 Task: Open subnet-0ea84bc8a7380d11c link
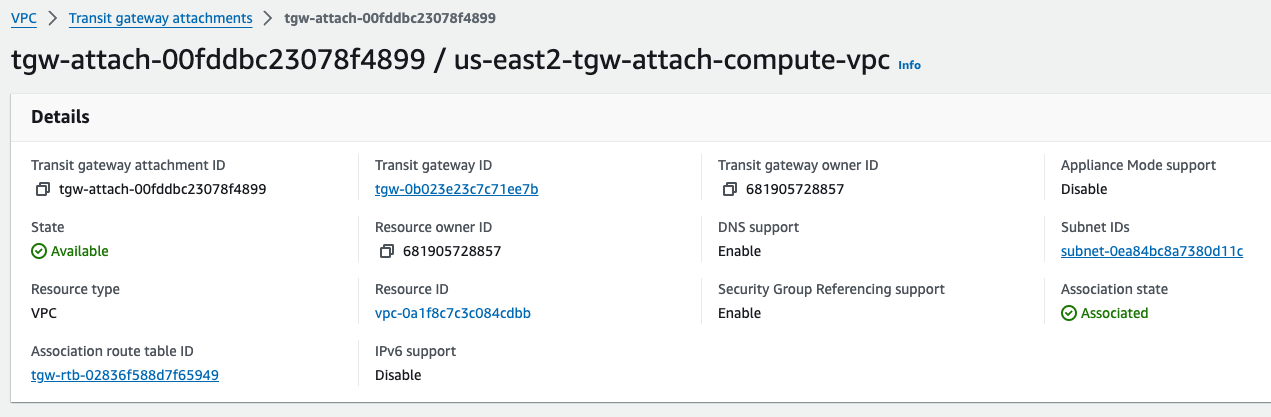pyautogui.click(x=1152, y=251)
